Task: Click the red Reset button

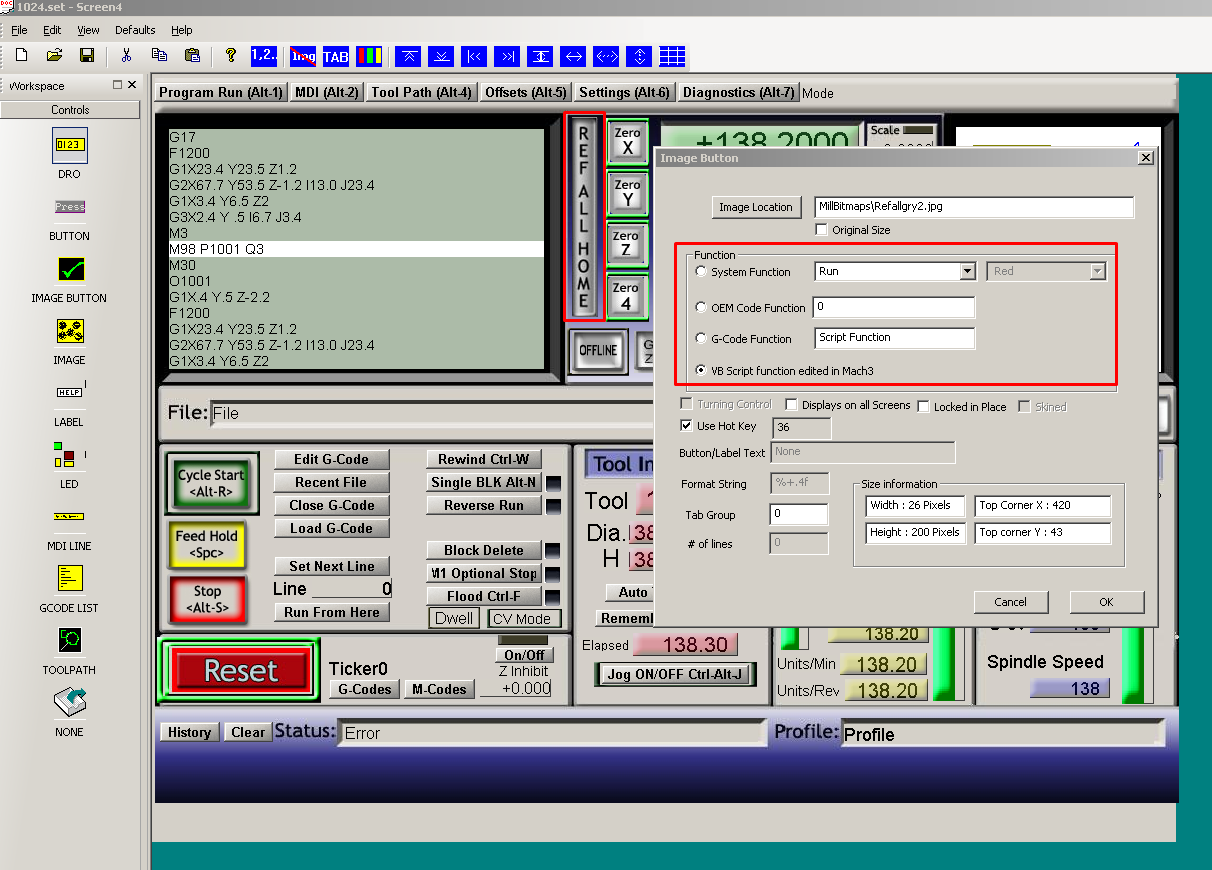Action: point(240,670)
